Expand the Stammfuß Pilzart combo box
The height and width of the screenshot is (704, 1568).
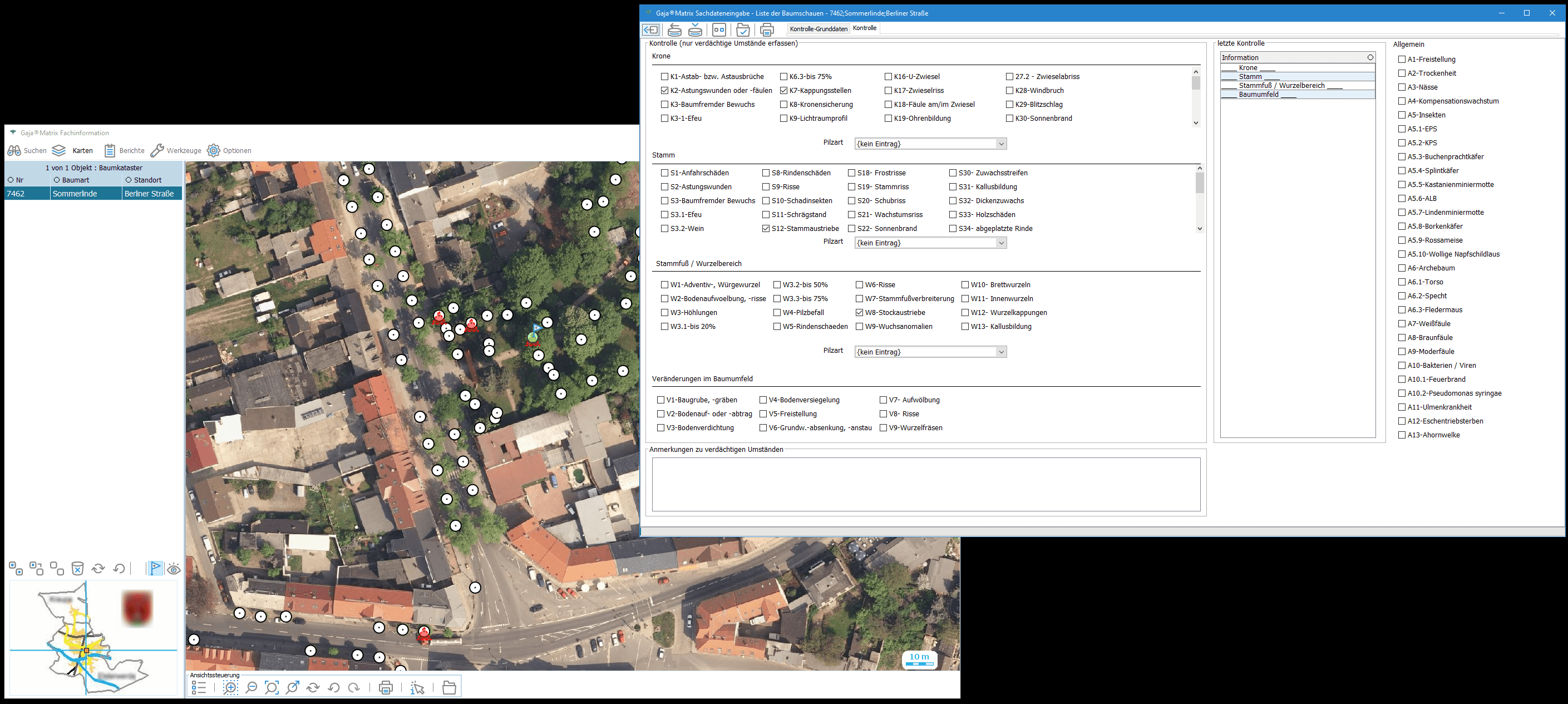click(1000, 352)
